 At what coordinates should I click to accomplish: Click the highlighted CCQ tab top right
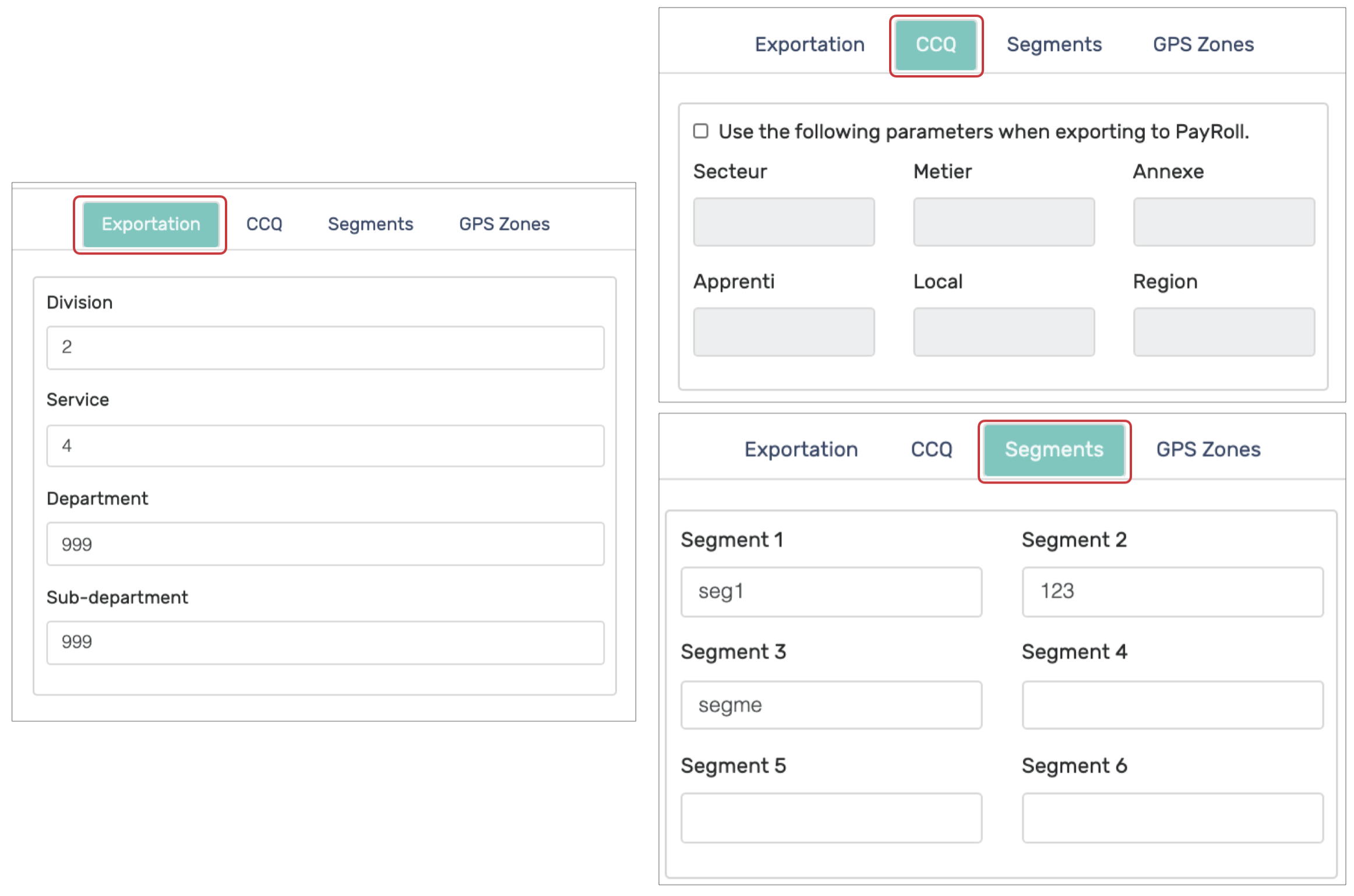click(x=936, y=45)
